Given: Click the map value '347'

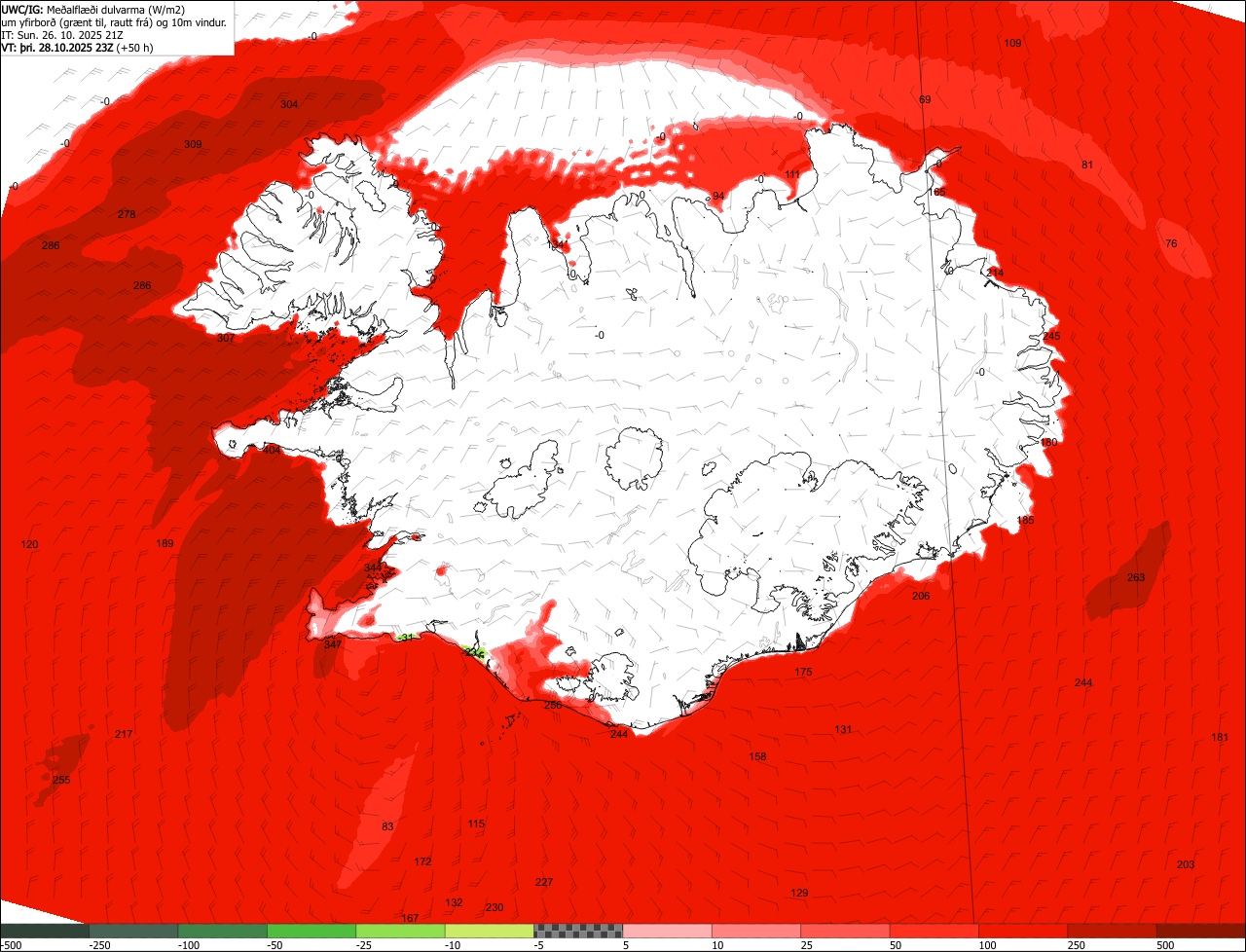Looking at the screenshot, I should coord(332,644).
